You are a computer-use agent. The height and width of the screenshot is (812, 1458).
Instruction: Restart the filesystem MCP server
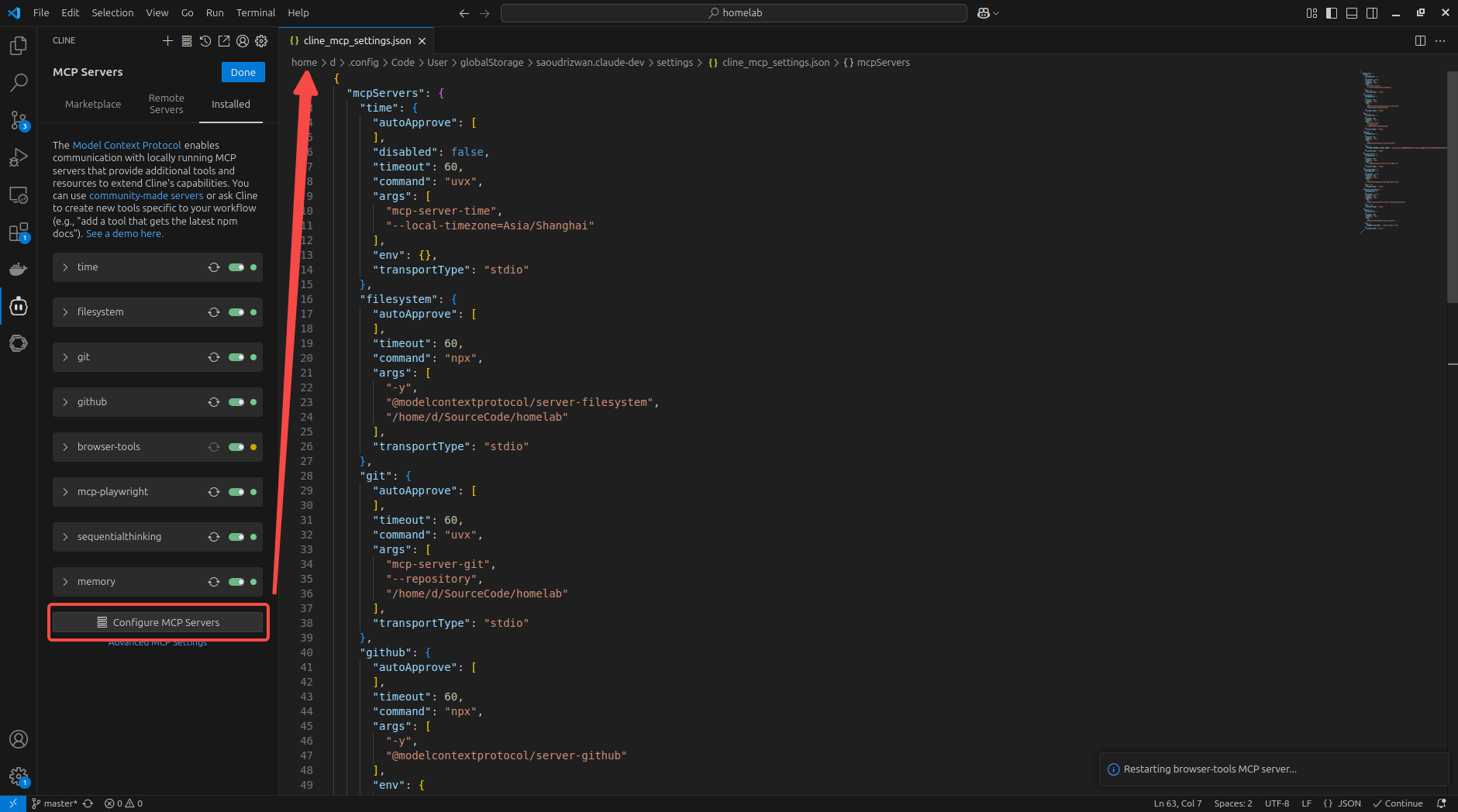click(x=214, y=312)
